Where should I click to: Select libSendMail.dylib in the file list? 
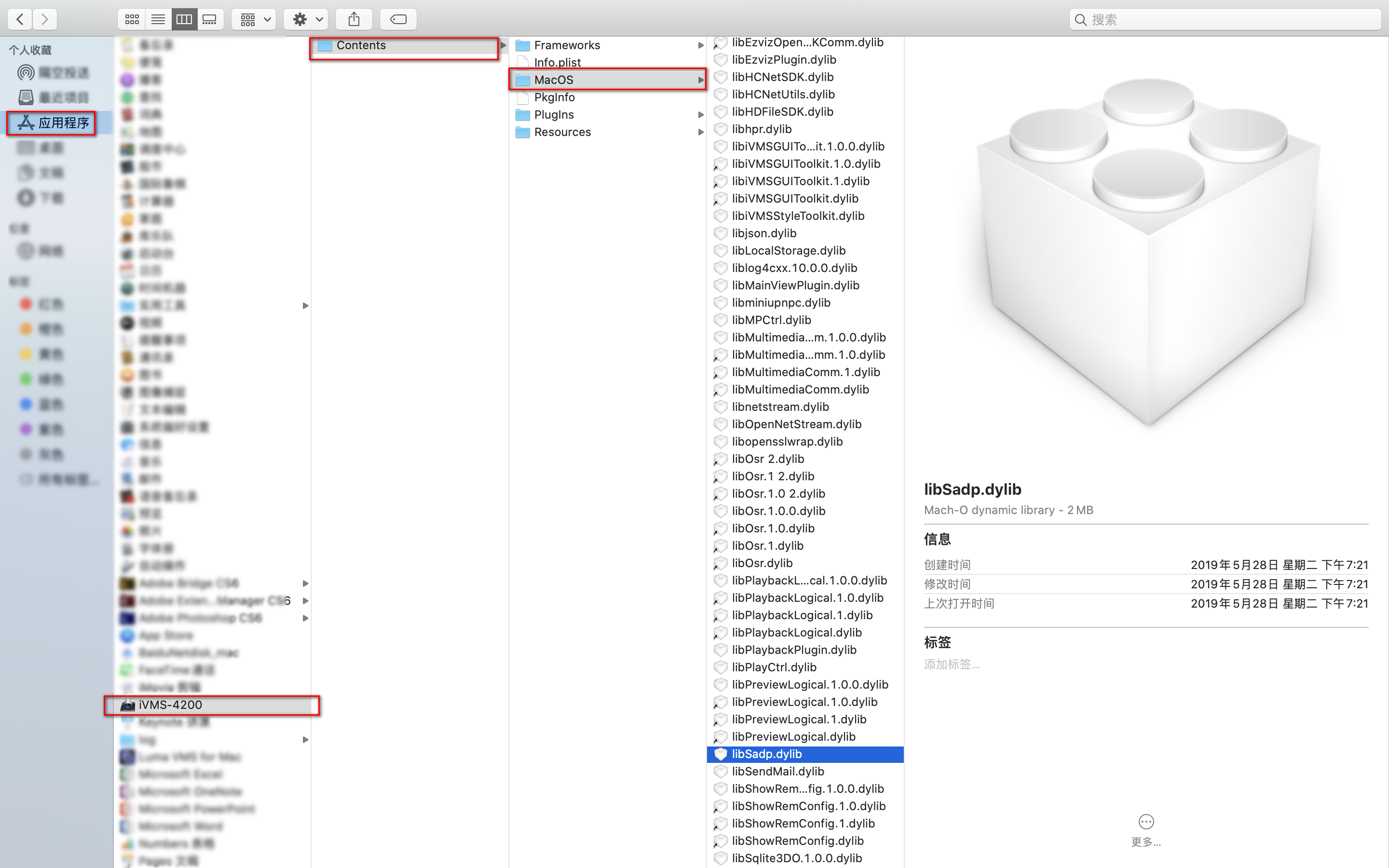click(778, 772)
